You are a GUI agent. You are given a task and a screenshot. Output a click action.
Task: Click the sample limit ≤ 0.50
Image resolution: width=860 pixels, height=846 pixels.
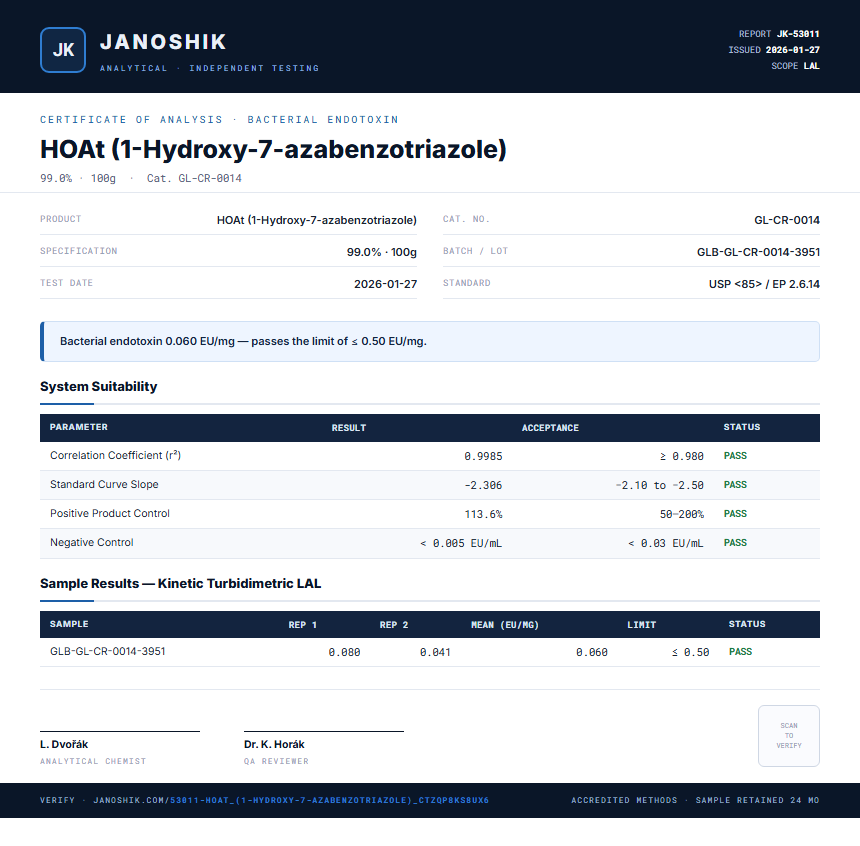(x=691, y=652)
